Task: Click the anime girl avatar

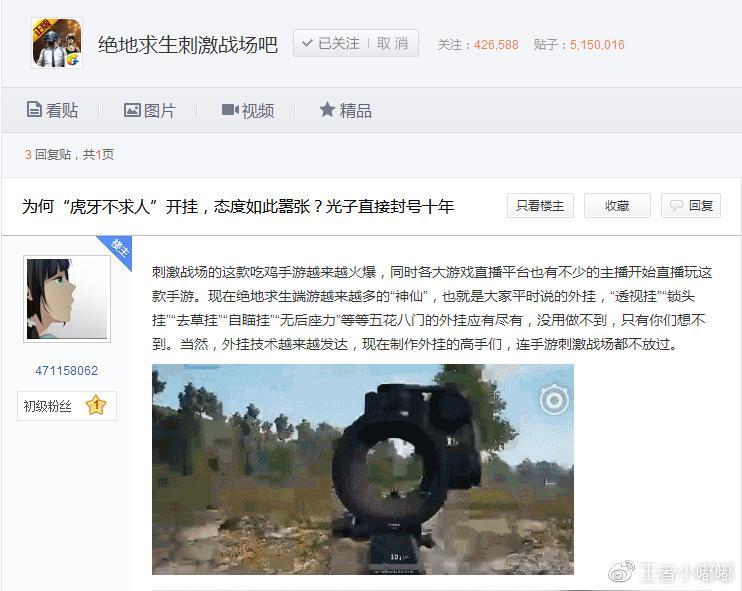Action: (67, 299)
